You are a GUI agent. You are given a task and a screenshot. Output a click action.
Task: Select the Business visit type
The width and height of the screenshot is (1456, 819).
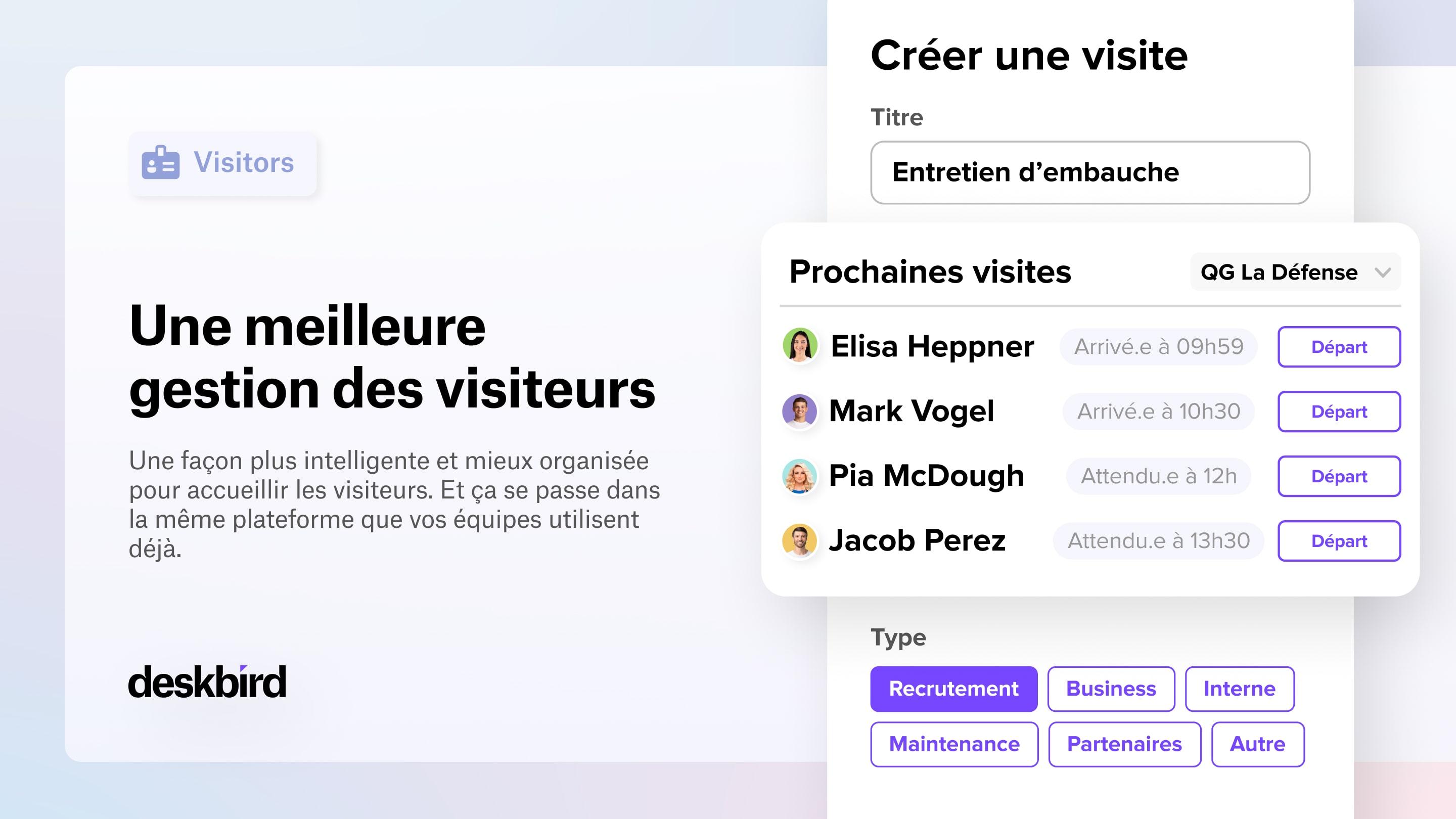(x=1111, y=689)
